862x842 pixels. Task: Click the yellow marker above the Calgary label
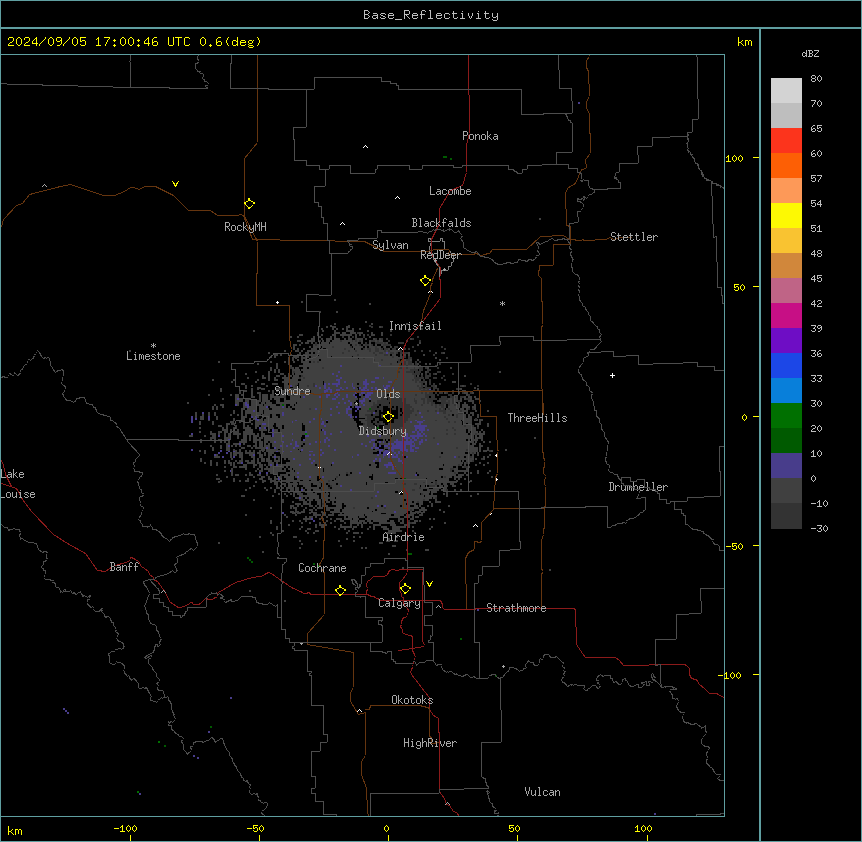click(x=405, y=589)
